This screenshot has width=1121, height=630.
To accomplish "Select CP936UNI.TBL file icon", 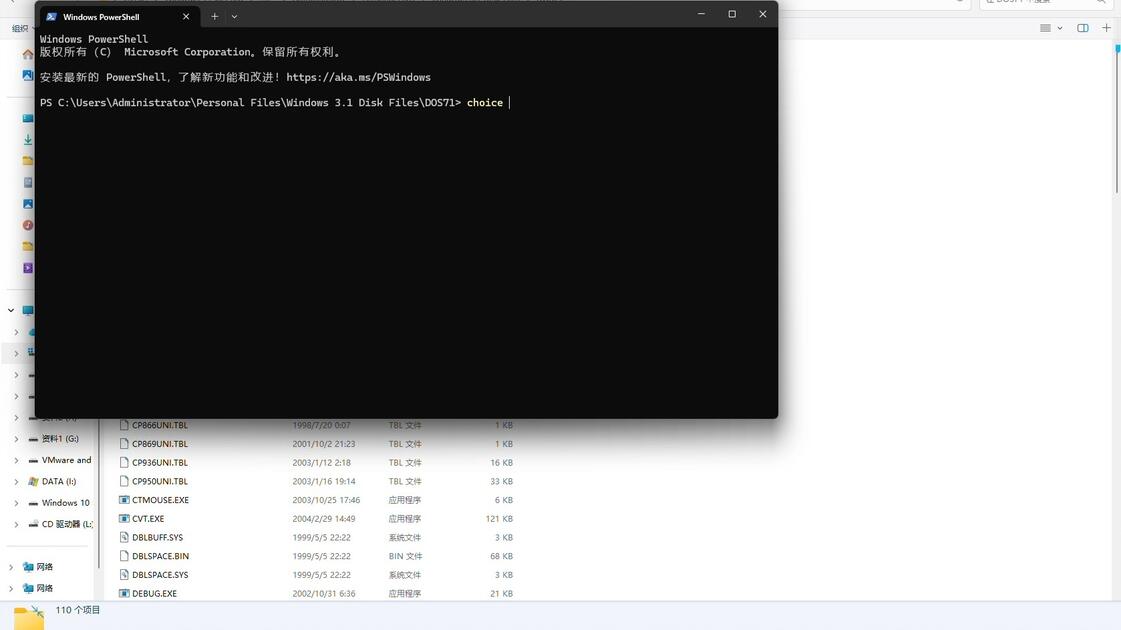I will pos(124,462).
